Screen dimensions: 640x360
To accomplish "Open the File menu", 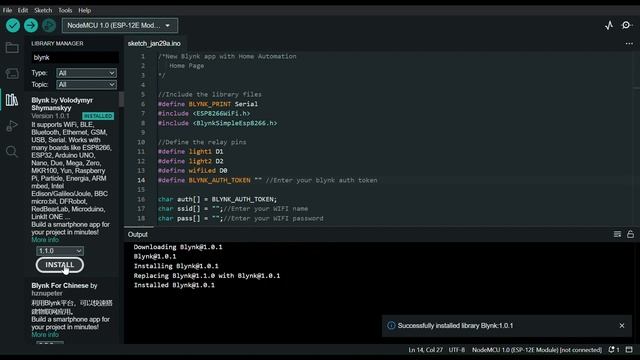I will (7, 10).
